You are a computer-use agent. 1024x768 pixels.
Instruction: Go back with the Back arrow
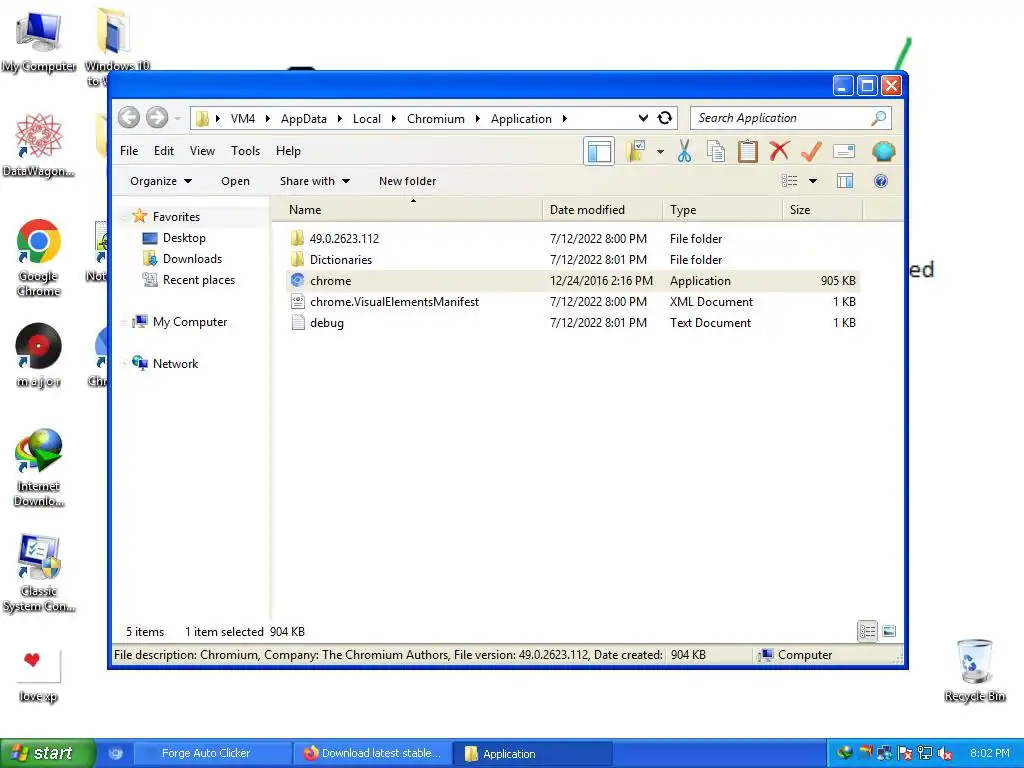point(129,118)
